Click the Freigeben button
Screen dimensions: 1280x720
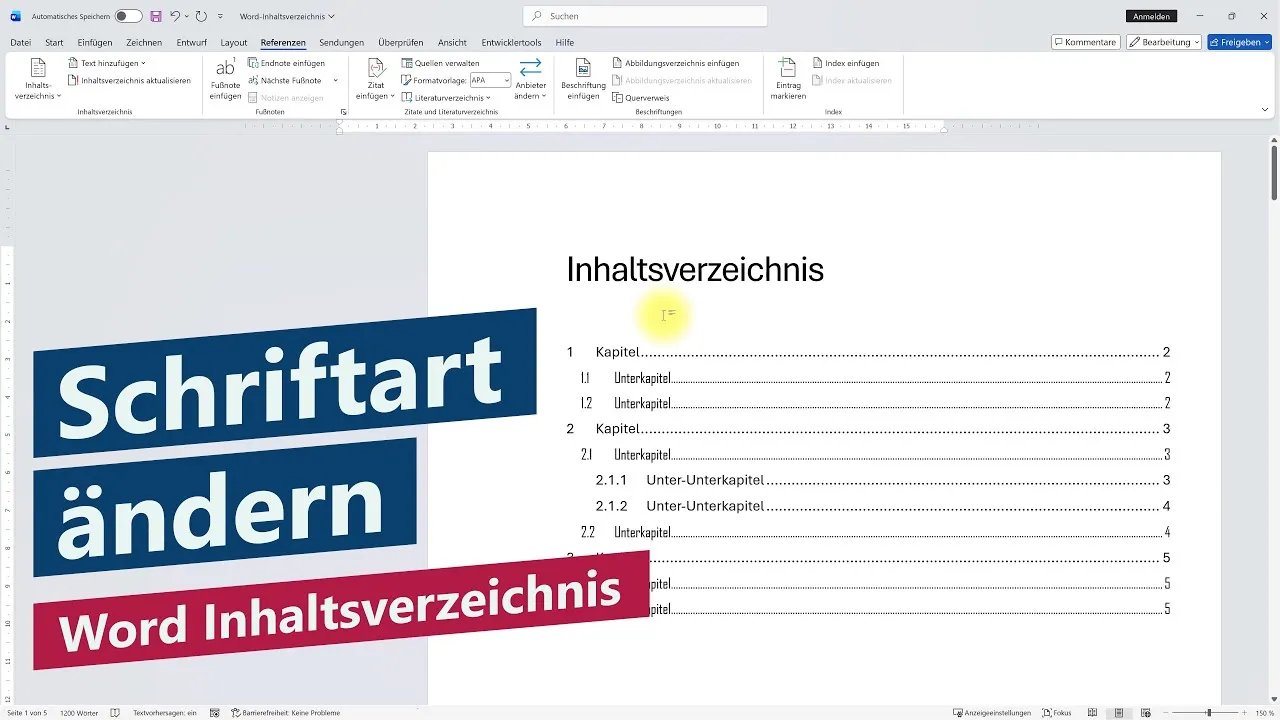(1240, 42)
